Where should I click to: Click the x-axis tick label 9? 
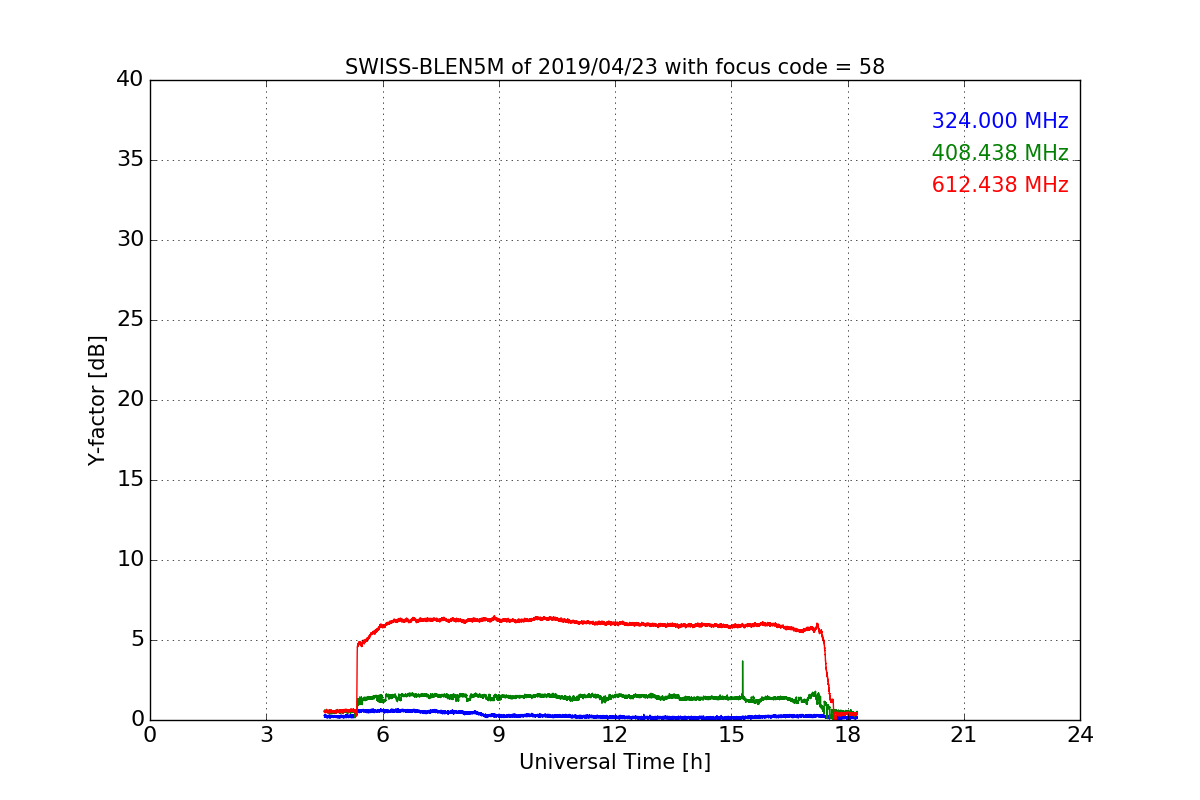(x=499, y=735)
